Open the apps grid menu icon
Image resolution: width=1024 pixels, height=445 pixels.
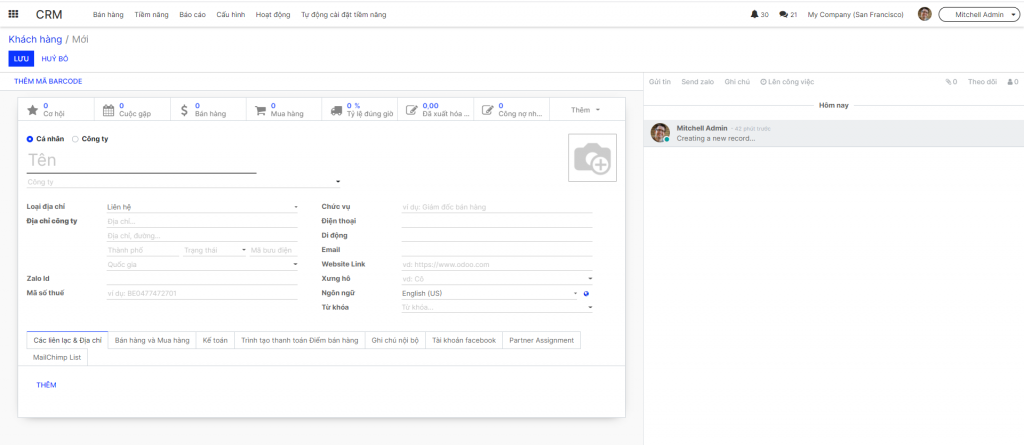tap(13, 14)
